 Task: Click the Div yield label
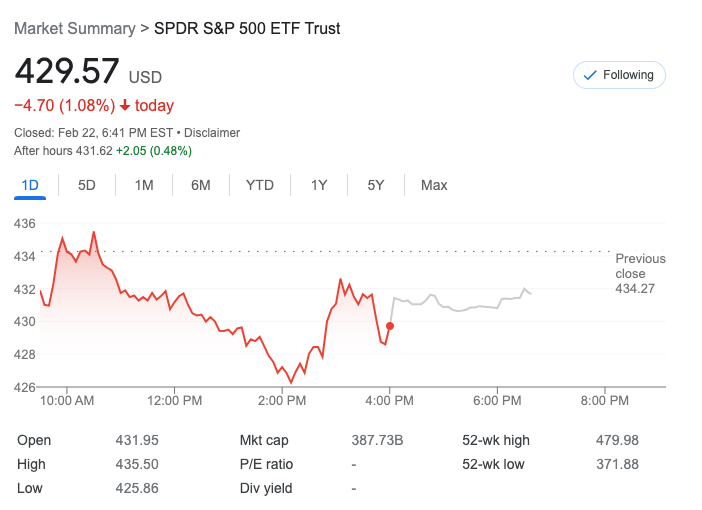coord(263,488)
